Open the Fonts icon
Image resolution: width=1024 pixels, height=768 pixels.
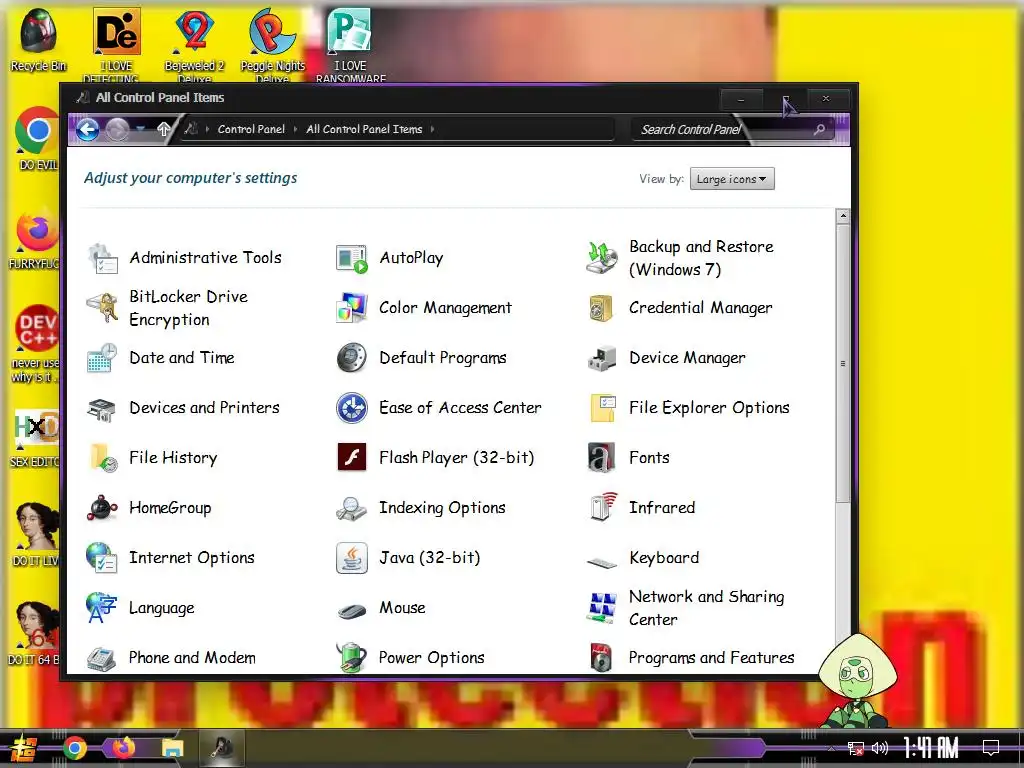(x=601, y=458)
